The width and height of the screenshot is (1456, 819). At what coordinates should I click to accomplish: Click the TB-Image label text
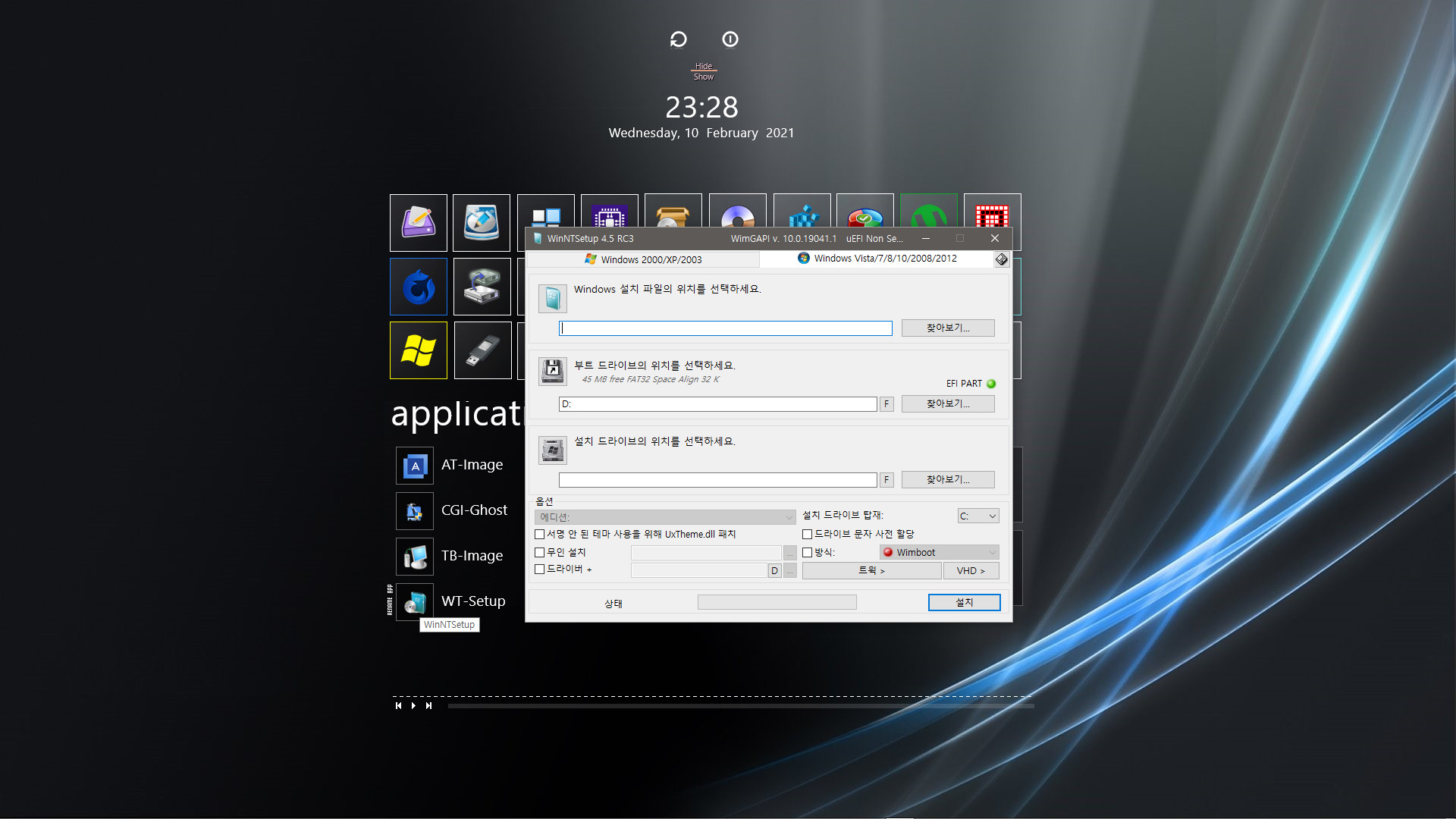click(x=472, y=555)
